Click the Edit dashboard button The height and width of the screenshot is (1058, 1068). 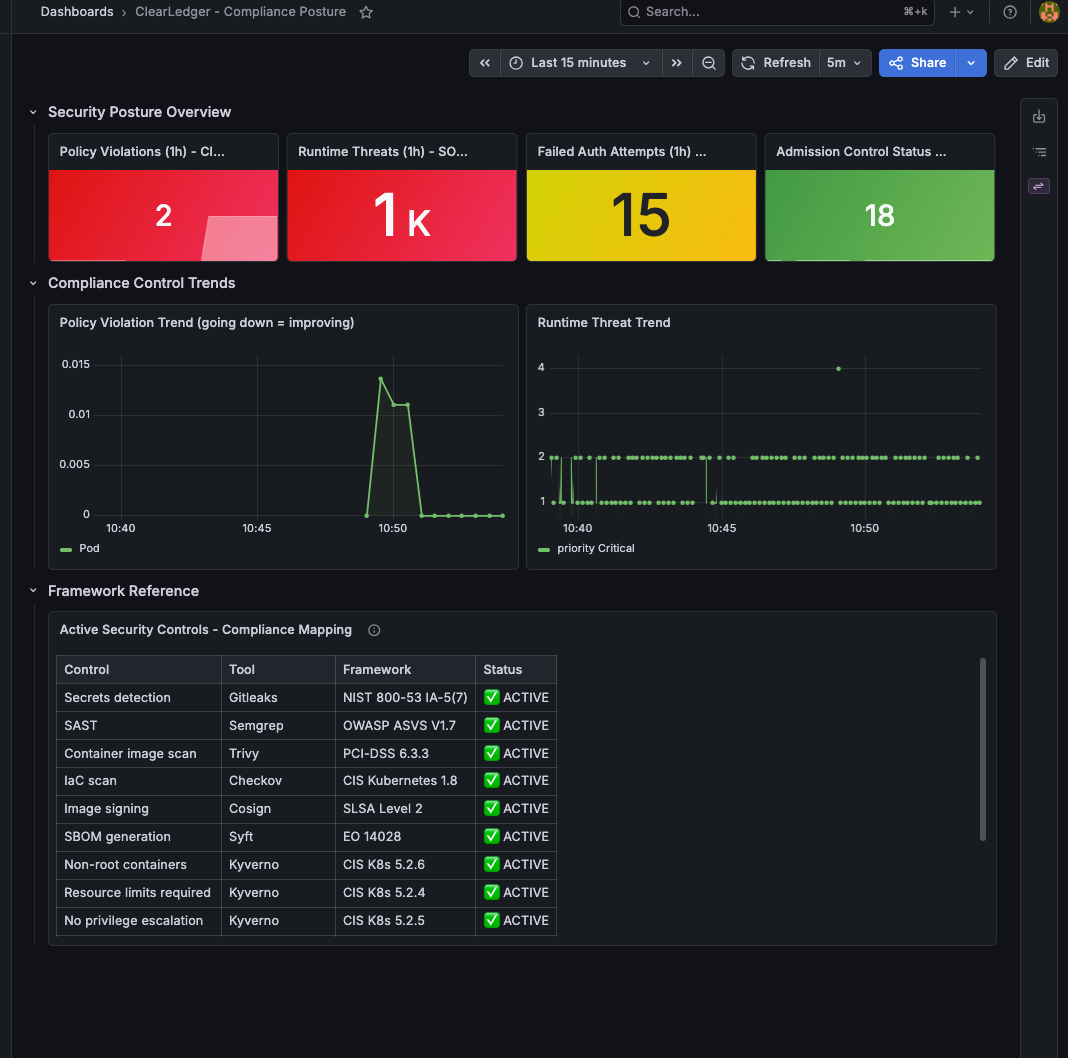[x=1026, y=63]
